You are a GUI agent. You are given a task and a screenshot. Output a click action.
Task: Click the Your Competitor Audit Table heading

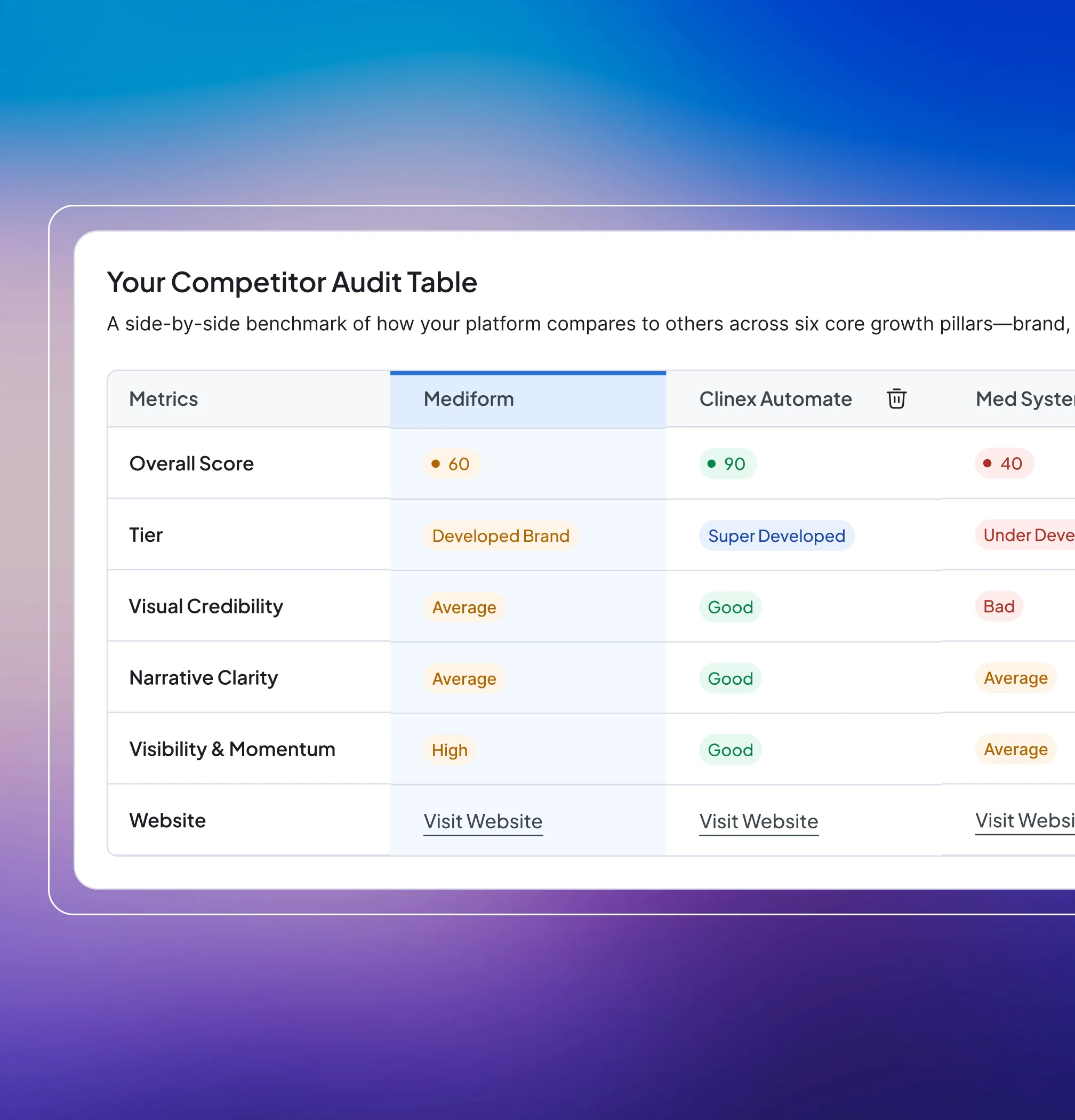(292, 282)
